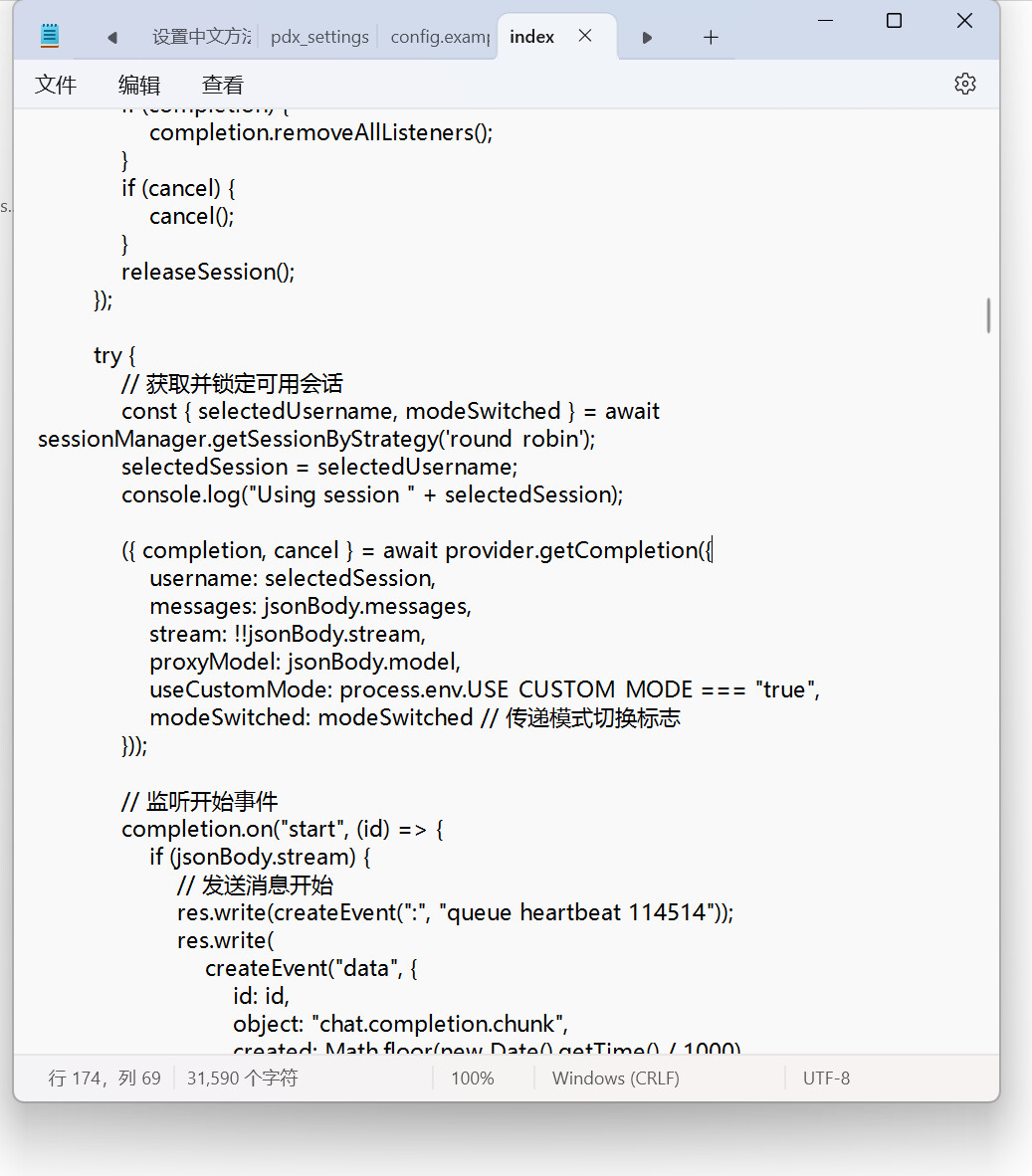Open the Notepad settings gear
This screenshot has width=1032, height=1176.
pos(964,84)
